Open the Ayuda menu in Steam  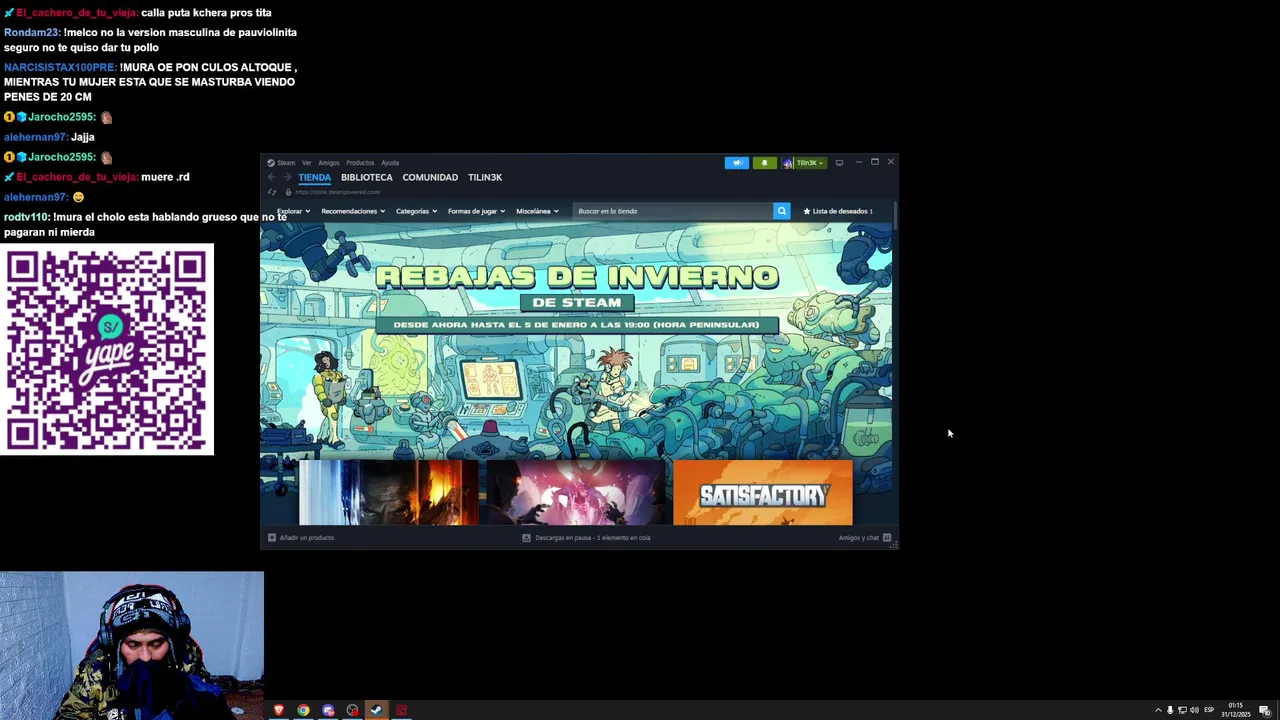tap(390, 163)
